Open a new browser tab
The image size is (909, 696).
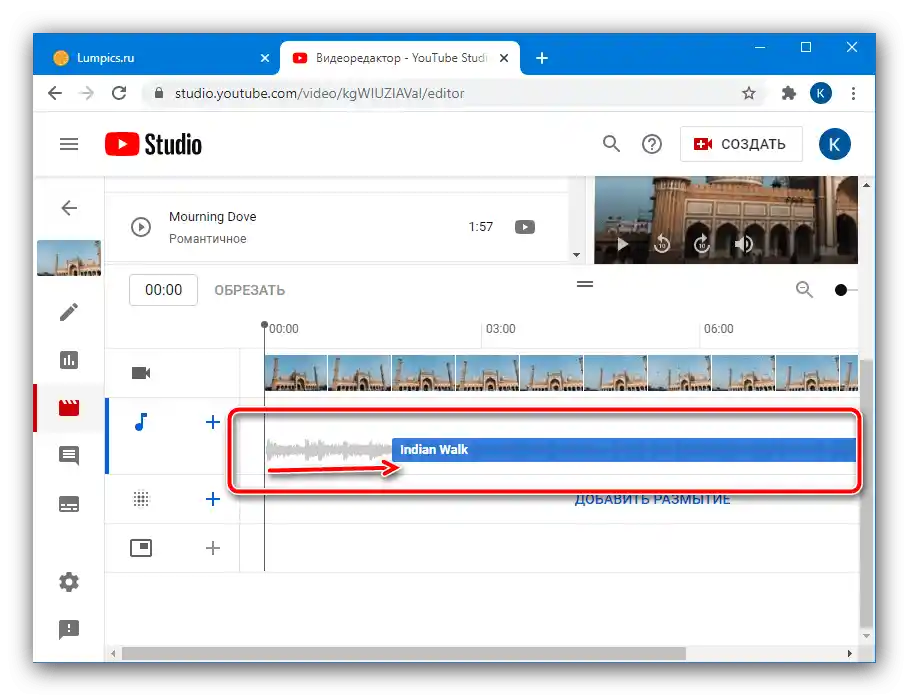[541, 58]
